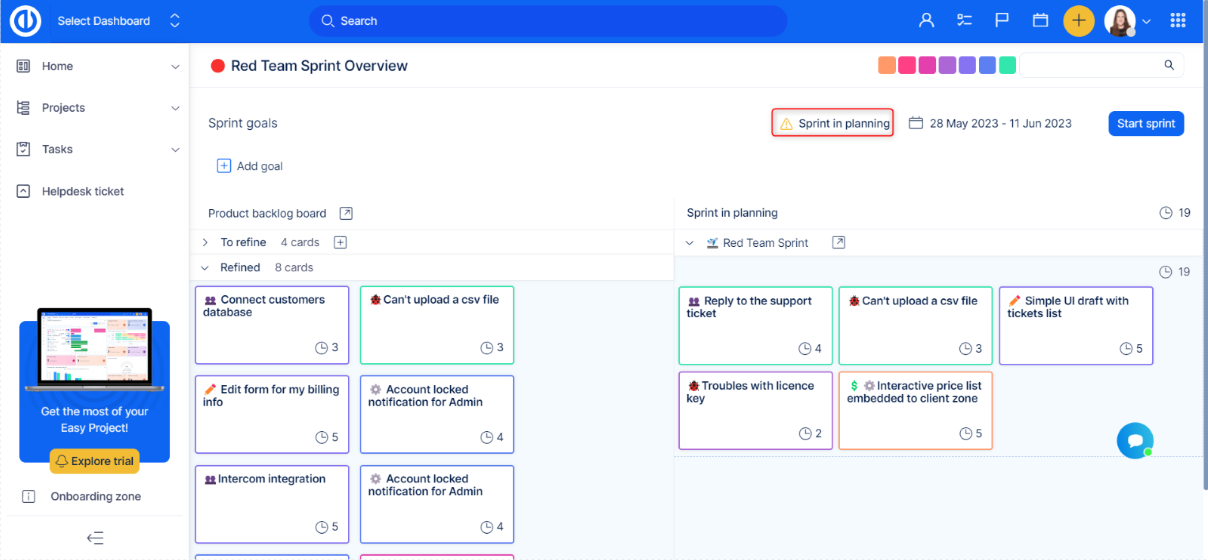Open the apps grid menu icon
This screenshot has height=560, width=1208.
[1177, 21]
